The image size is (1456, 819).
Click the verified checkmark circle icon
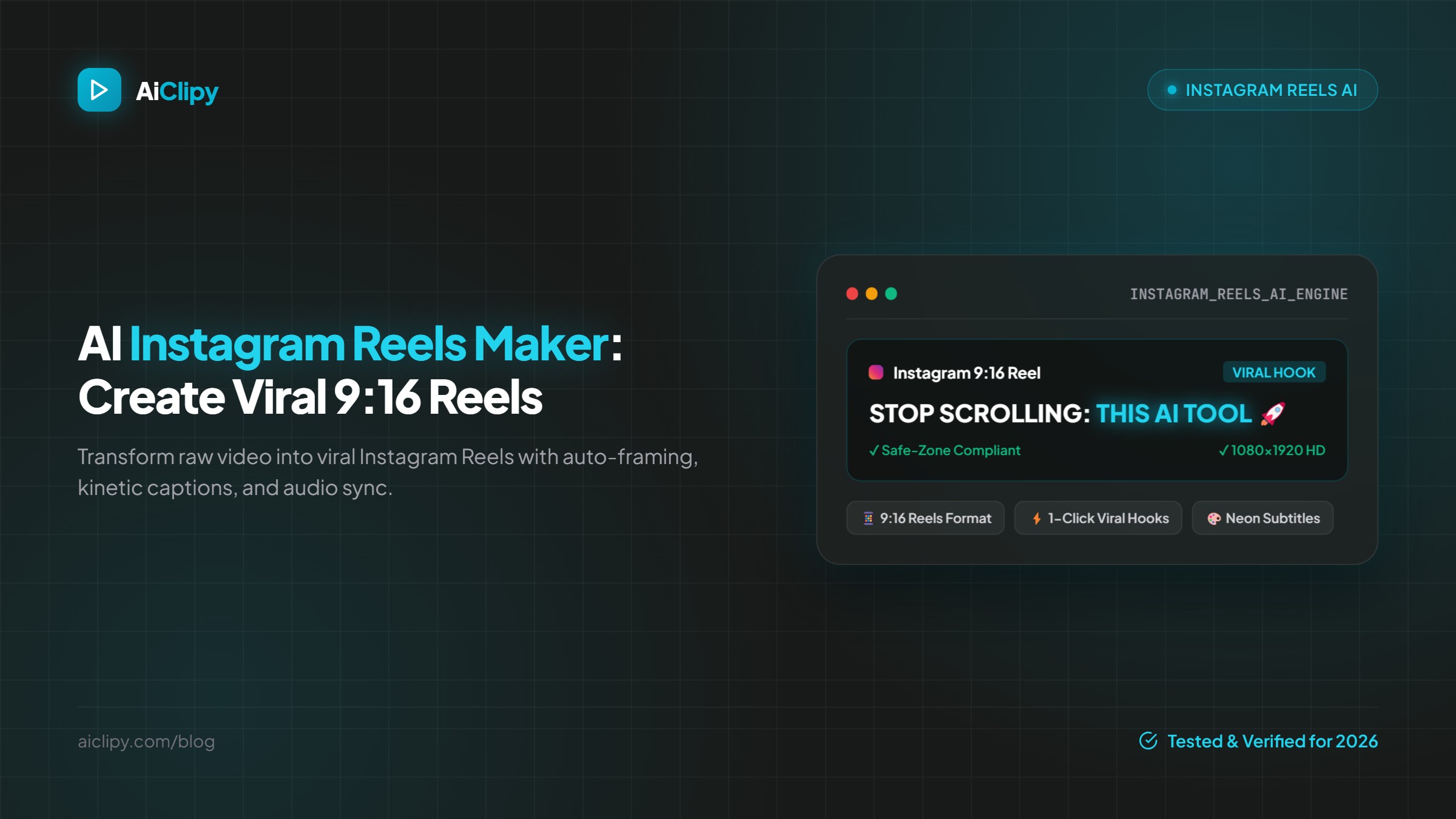(1148, 741)
